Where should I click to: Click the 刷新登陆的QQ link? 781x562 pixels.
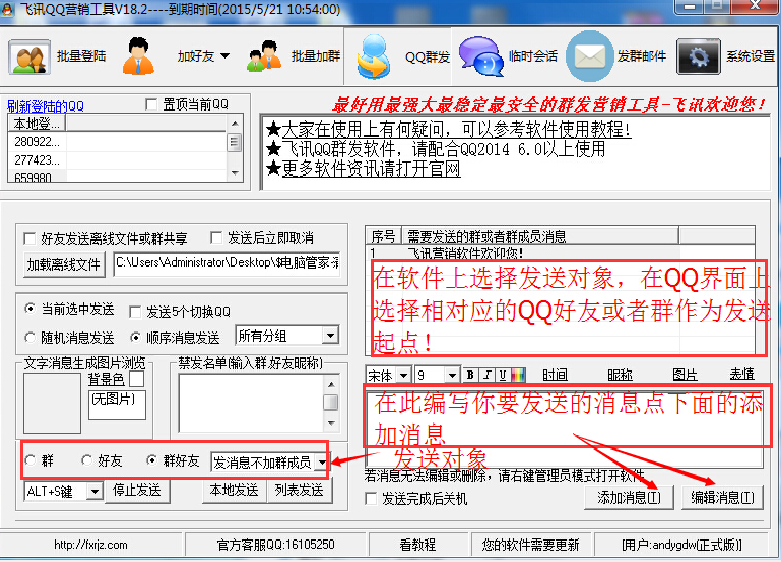(x=45, y=106)
